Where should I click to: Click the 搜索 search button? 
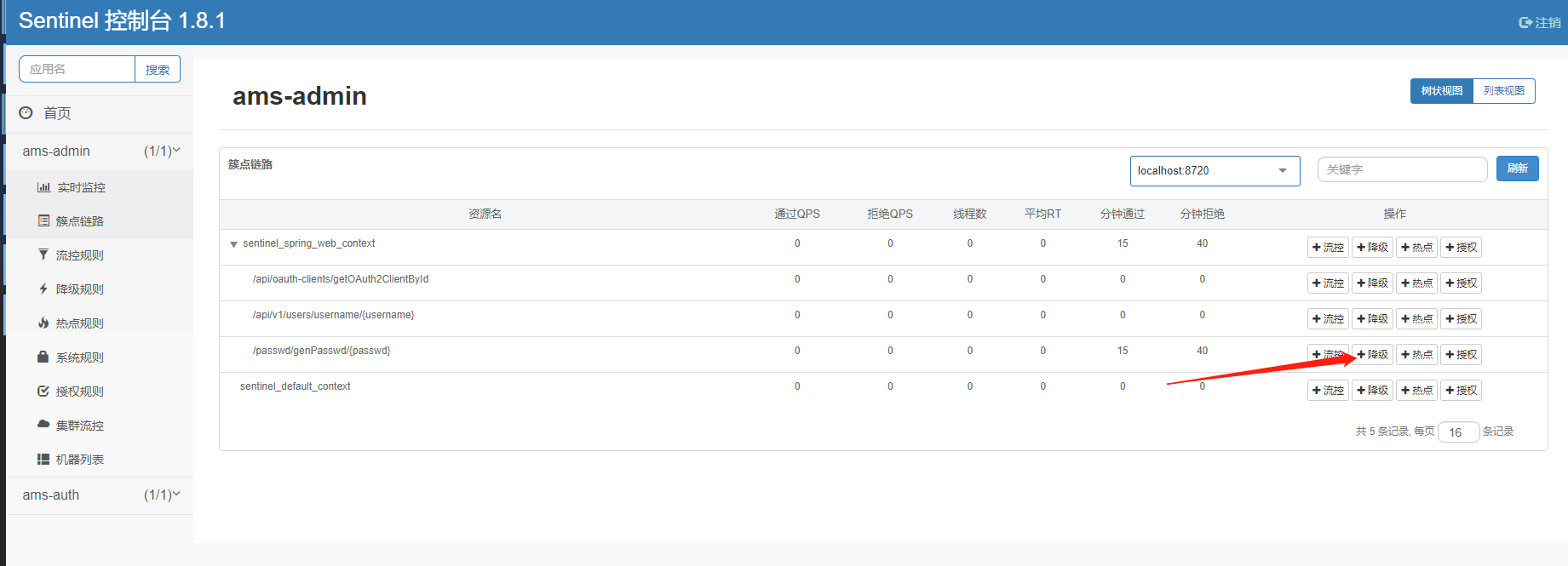[158, 69]
